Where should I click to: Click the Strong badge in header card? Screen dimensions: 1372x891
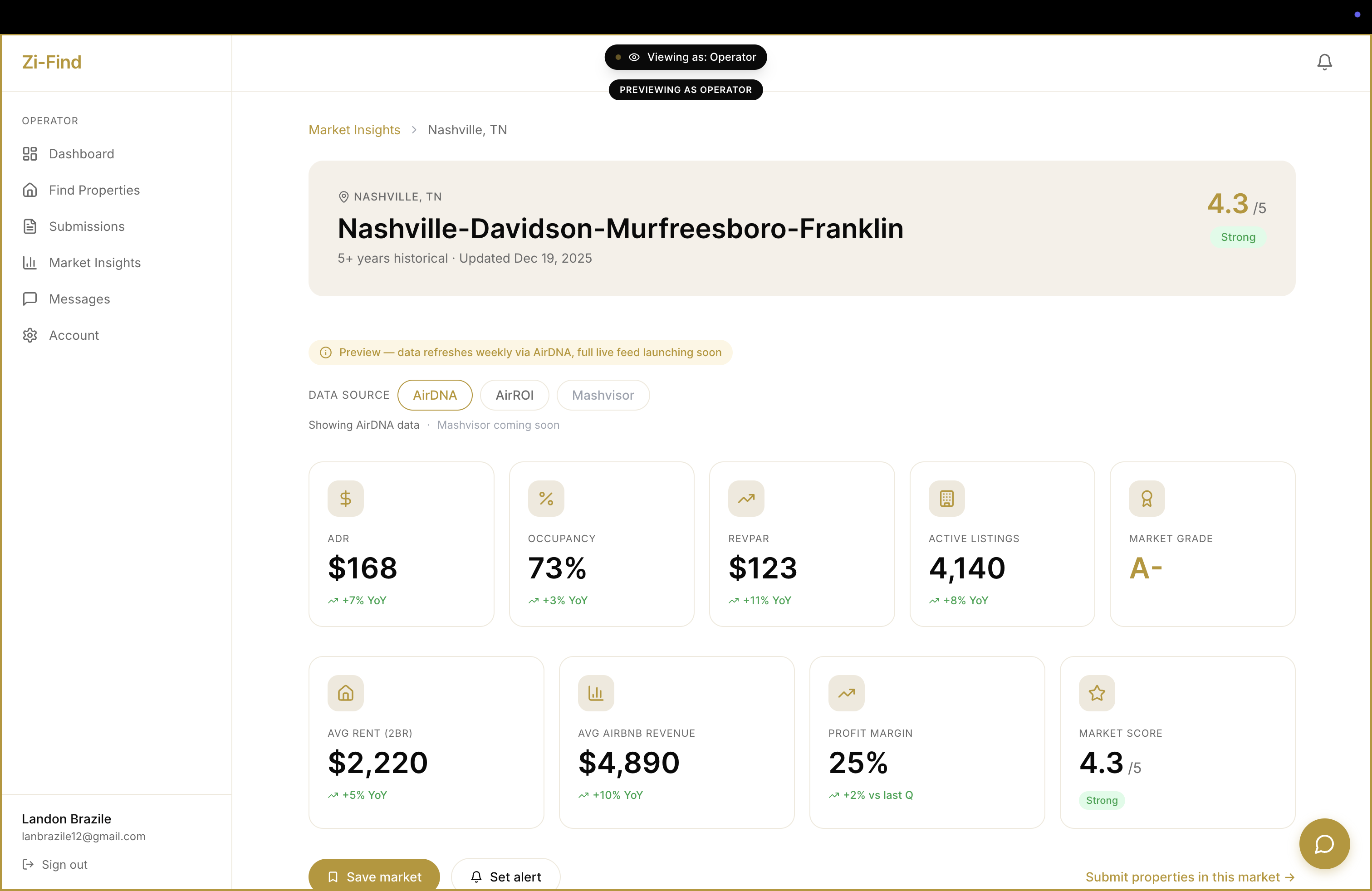pos(1238,237)
